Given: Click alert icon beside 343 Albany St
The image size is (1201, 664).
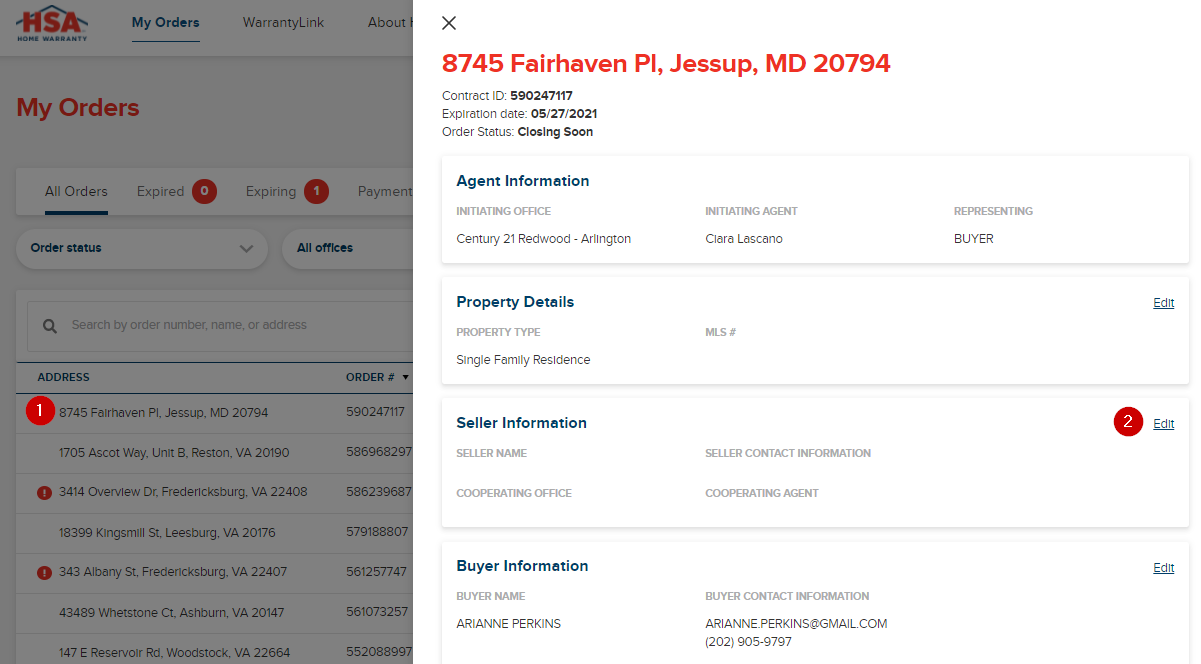Looking at the screenshot, I should click(x=44, y=573).
